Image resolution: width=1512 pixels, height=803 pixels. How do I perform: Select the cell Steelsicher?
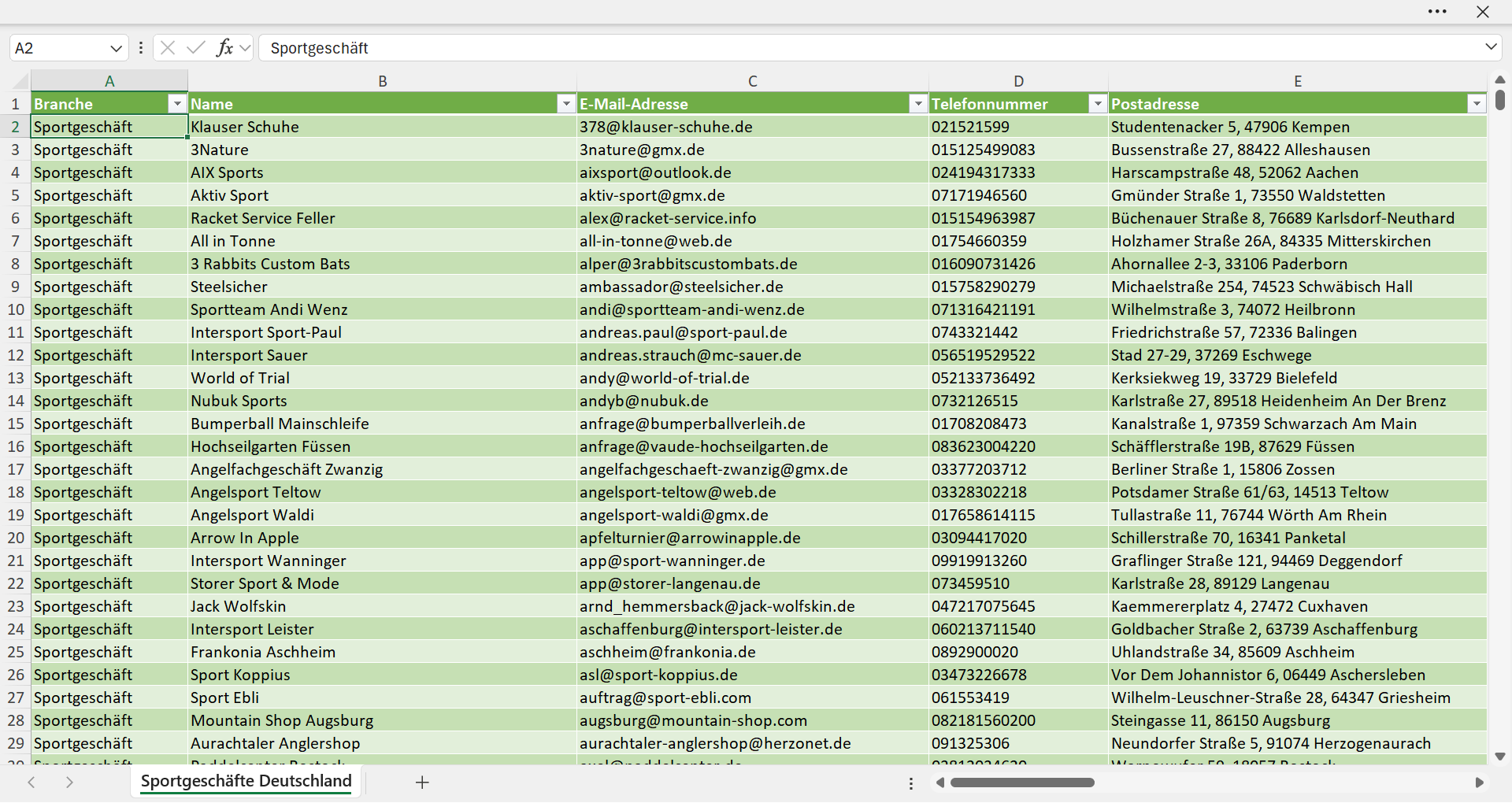tap(382, 287)
